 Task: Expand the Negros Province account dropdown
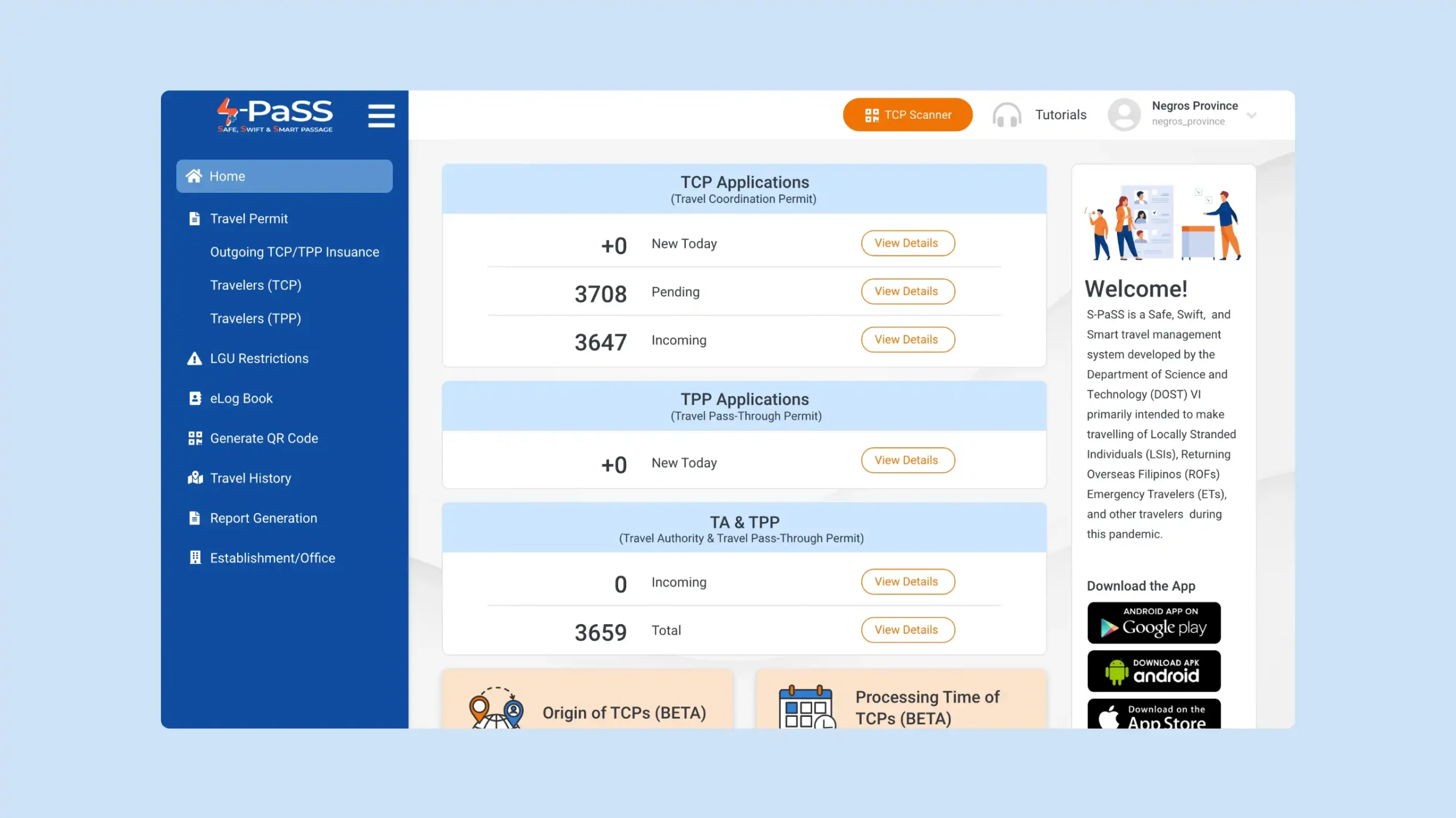(1251, 115)
